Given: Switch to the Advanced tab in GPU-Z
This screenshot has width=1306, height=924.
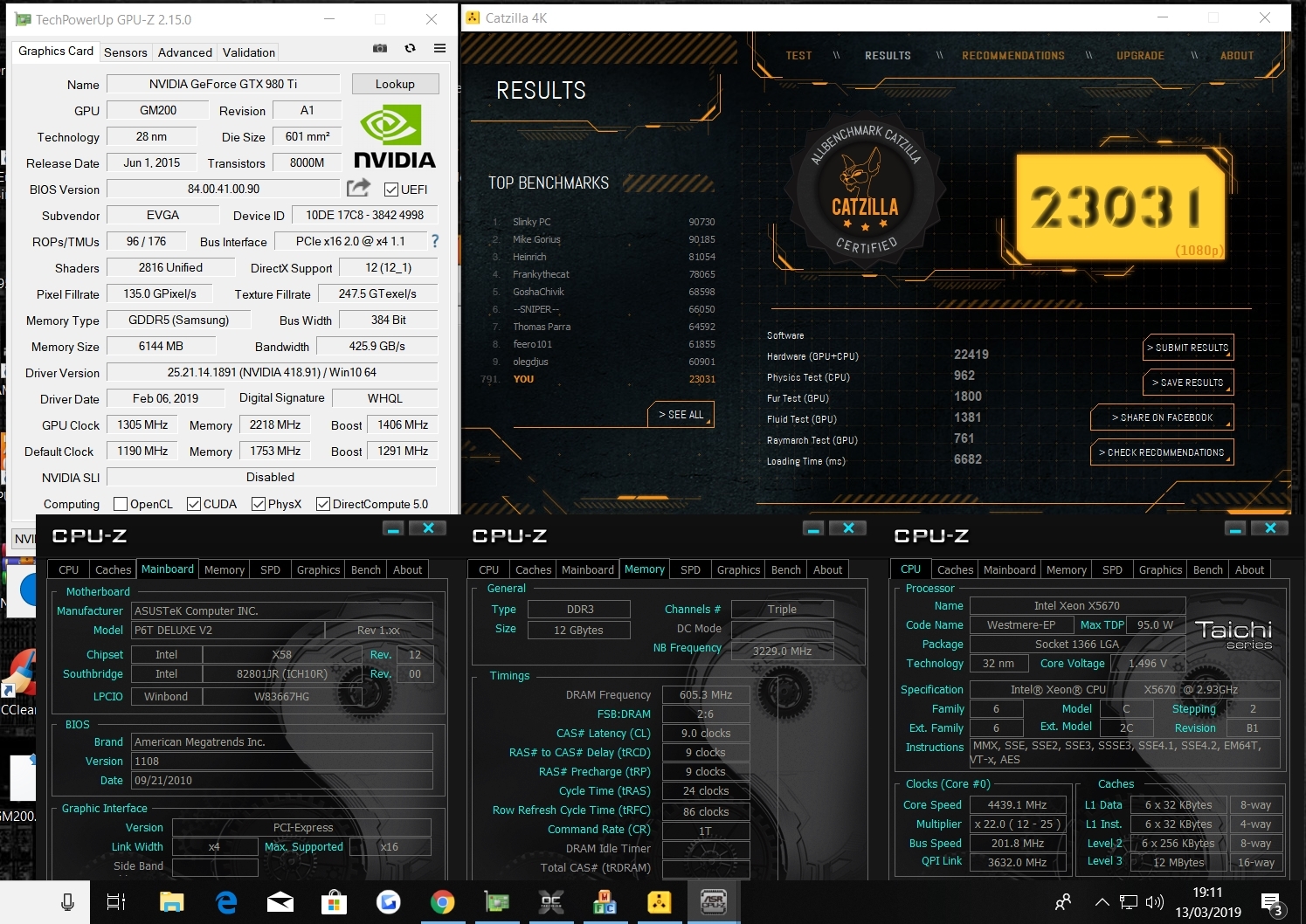Looking at the screenshot, I should pos(185,52).
